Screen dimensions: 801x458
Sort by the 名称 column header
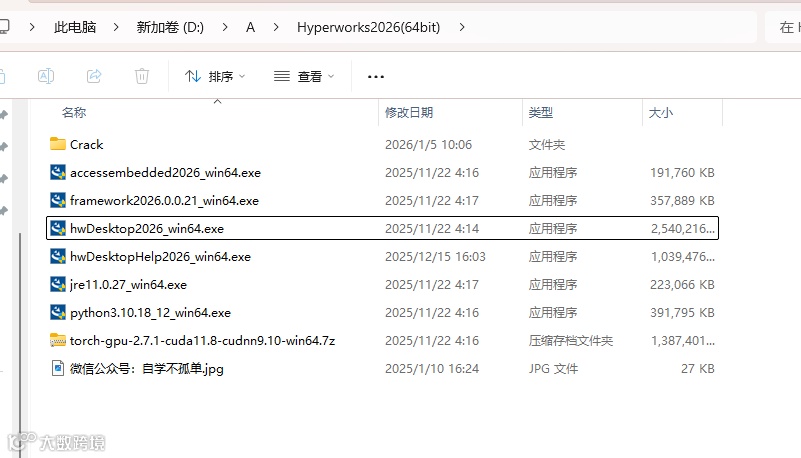pyautogui.click(x=74, y=112)
